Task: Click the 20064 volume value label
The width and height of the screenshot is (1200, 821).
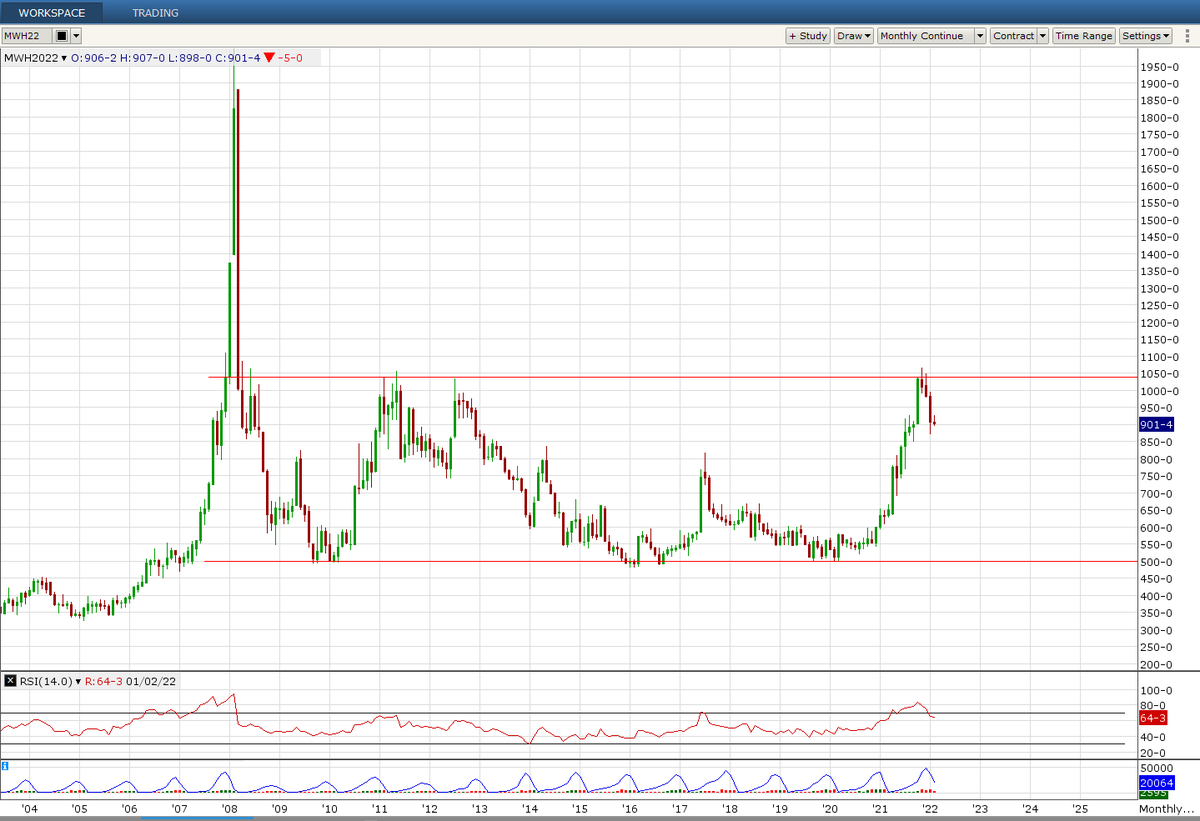Action: [1156, 783]
